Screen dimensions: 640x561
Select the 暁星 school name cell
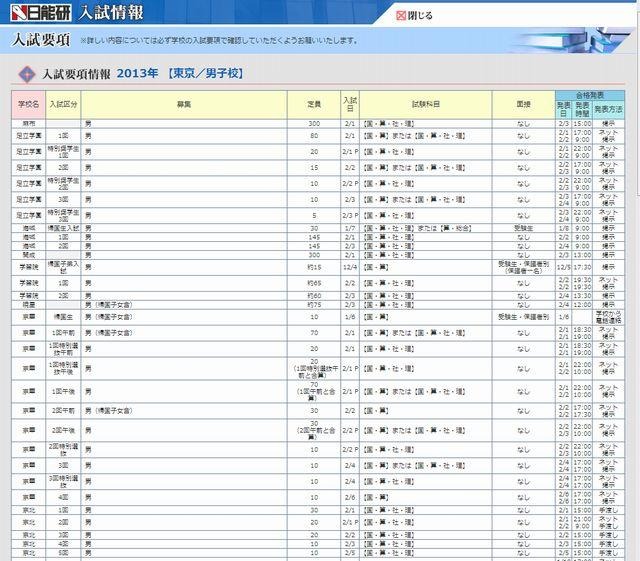[29, 305]
